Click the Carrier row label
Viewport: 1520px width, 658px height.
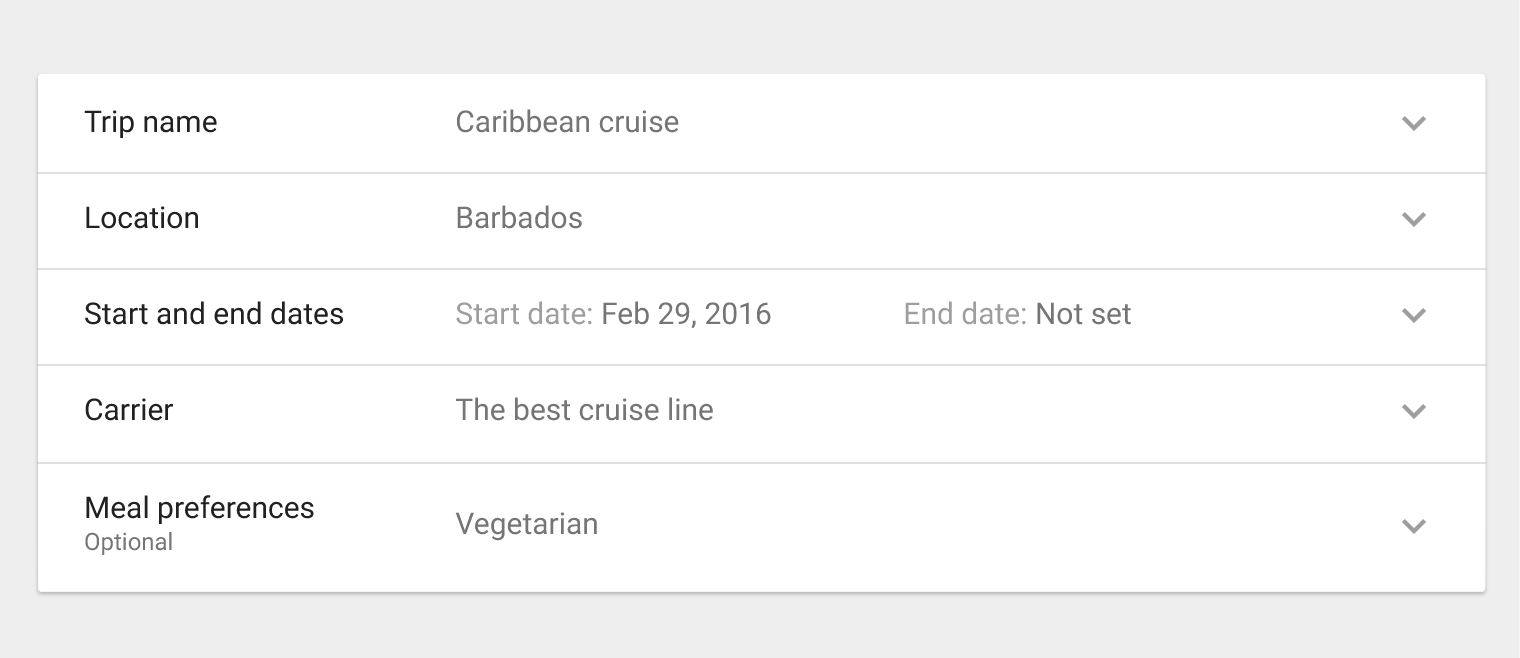[129, 410]
